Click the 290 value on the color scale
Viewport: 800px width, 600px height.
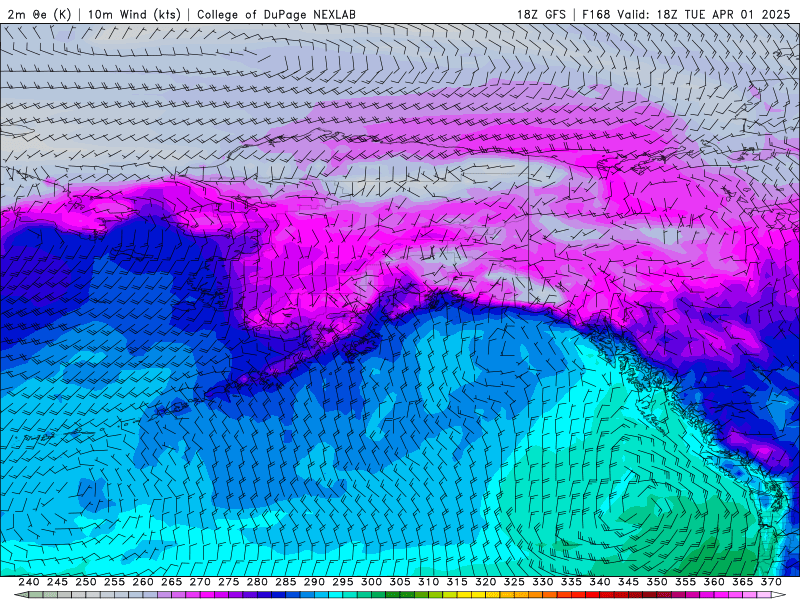[314, 582]
